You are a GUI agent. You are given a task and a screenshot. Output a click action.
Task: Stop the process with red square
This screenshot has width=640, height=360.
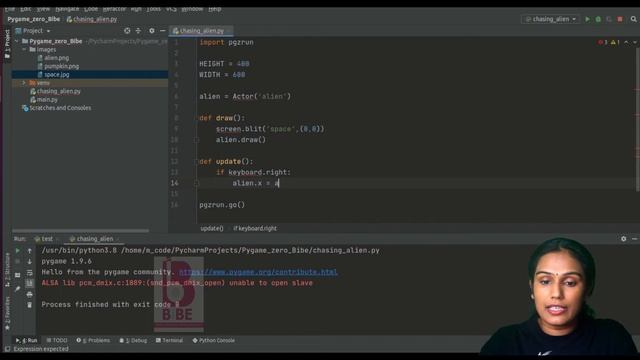[x=620, y=19]
